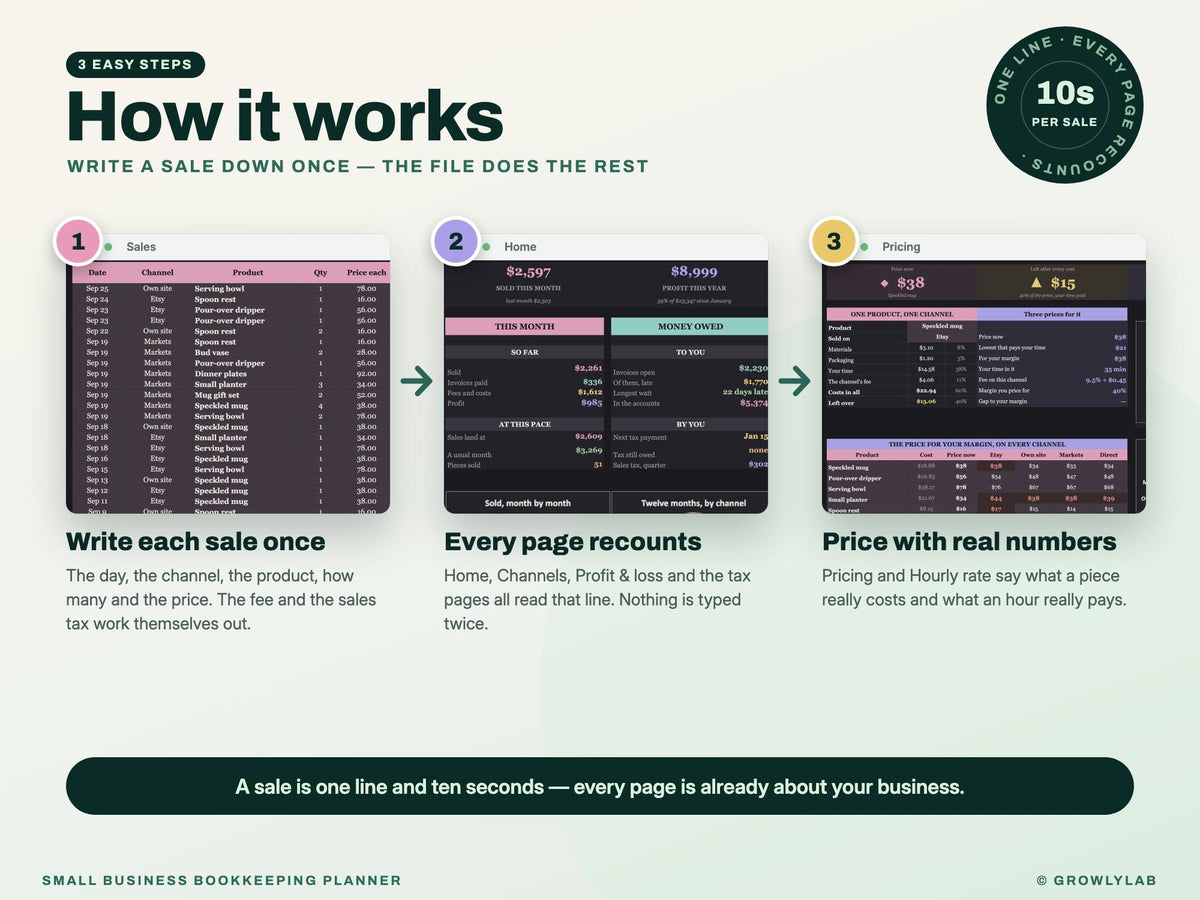Click the '$8,999' profit this year figure
The image size is (1200, 900).
click(694, 271)
